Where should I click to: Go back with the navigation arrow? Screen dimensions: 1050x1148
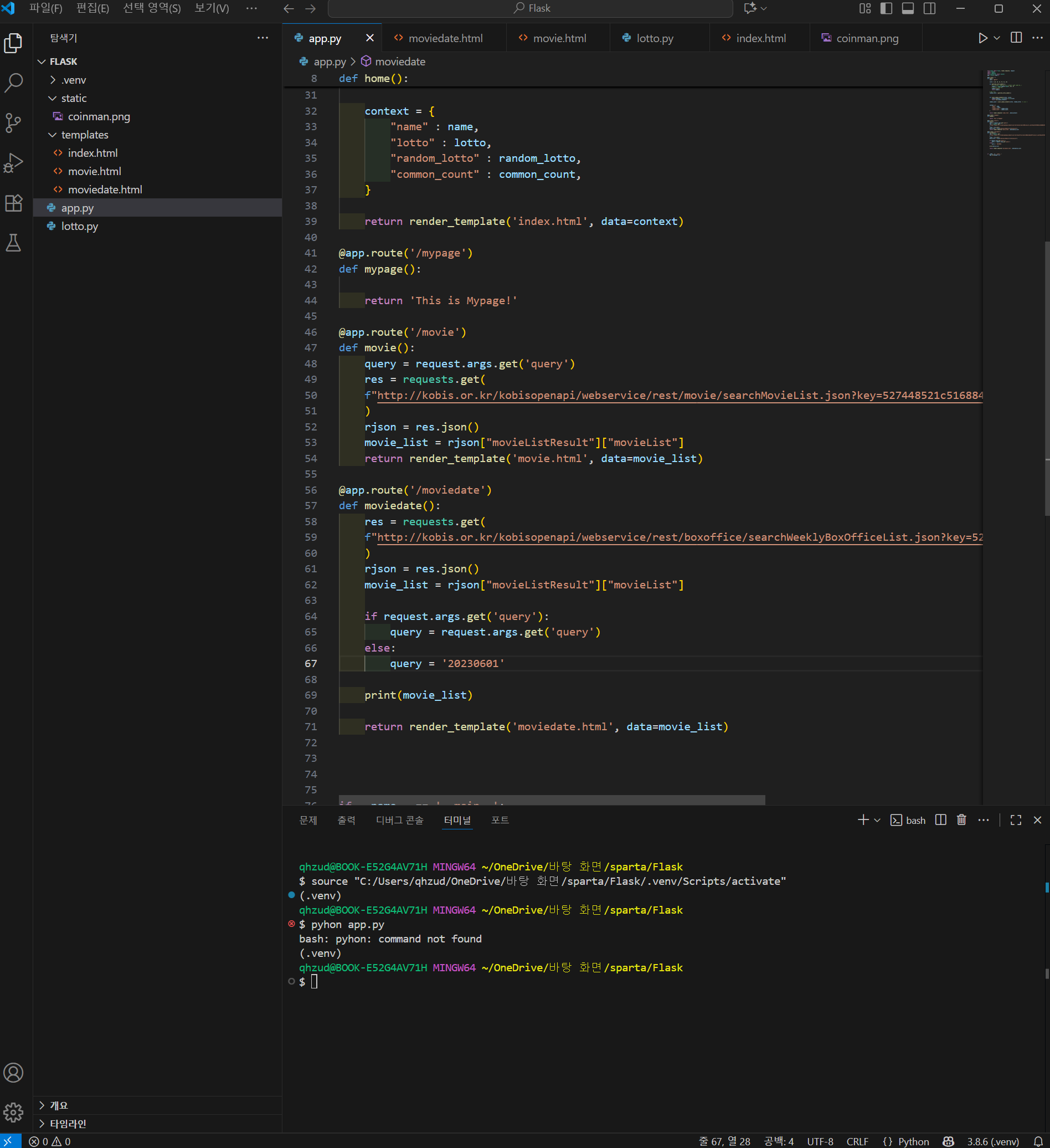pos(289,8)
